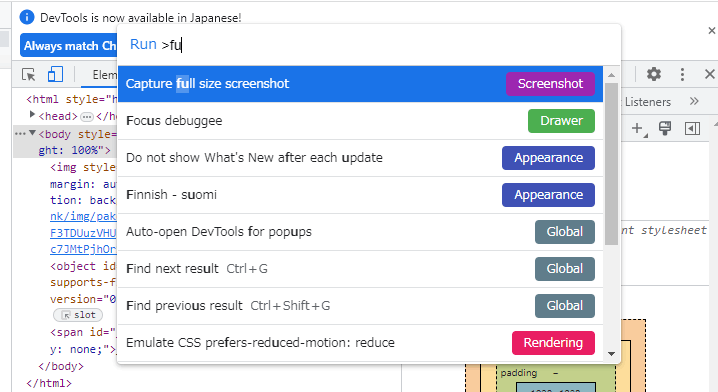This screenshot has height=392, width=718.
Task: Open the three-dot customize DevTools menu
Action: coord(682,74)
